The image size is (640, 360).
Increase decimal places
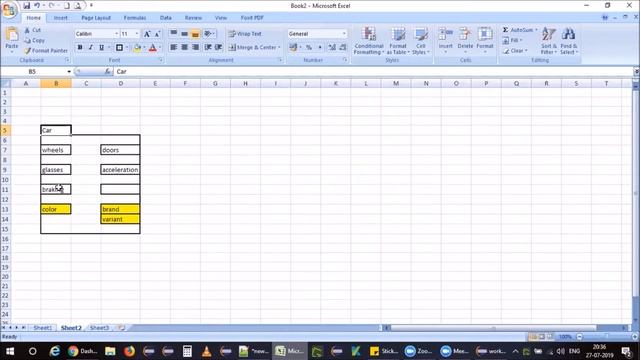tap(332, 47)
